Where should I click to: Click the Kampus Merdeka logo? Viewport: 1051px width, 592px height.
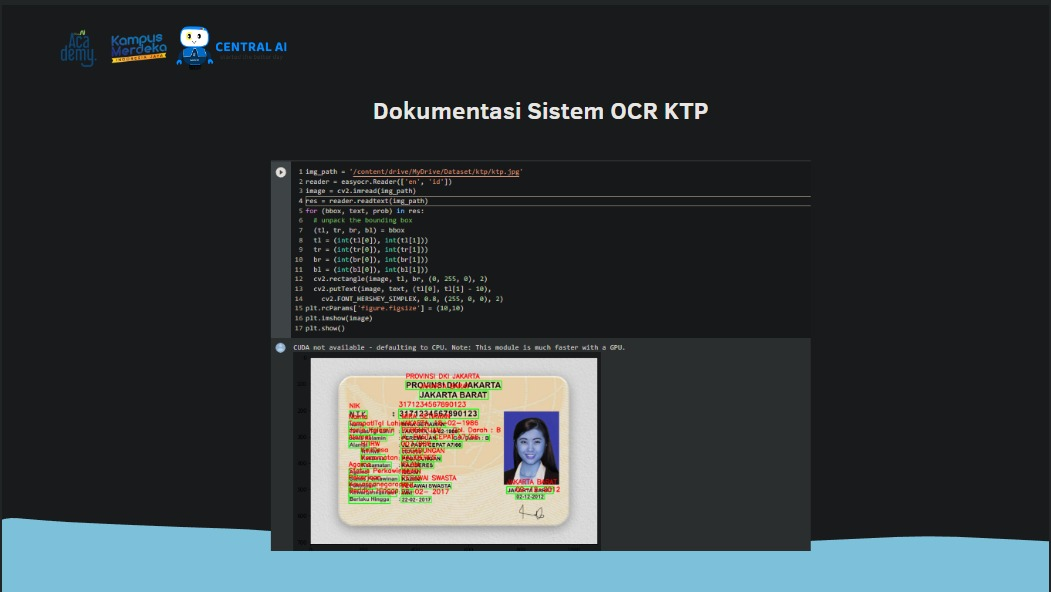pos(138,48)
